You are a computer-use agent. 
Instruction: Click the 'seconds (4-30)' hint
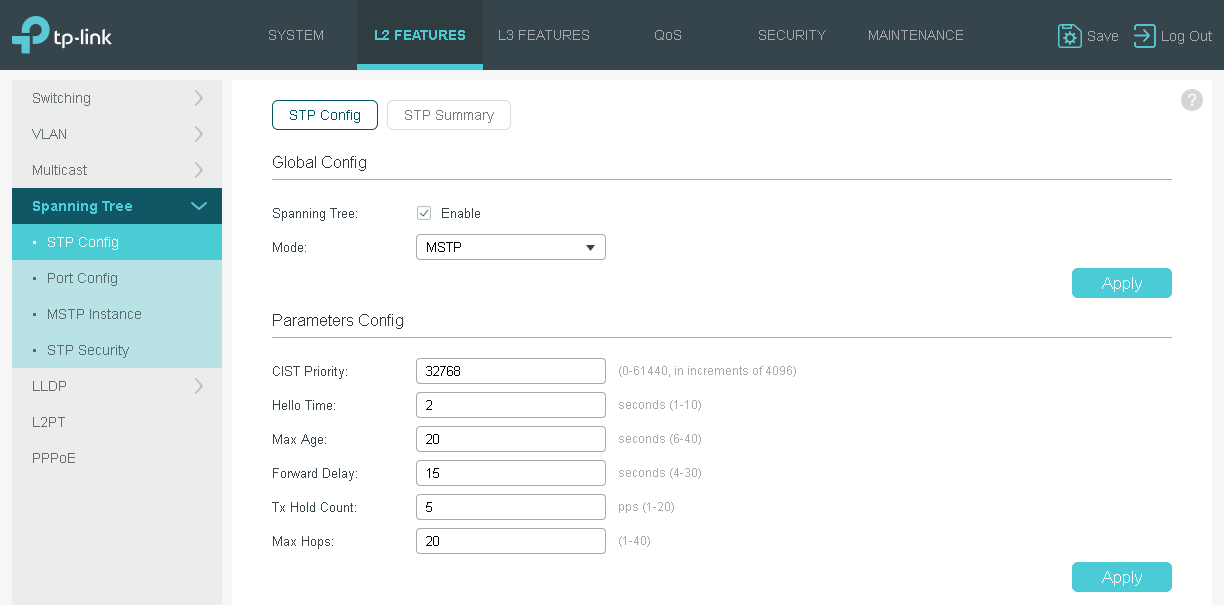660,473
